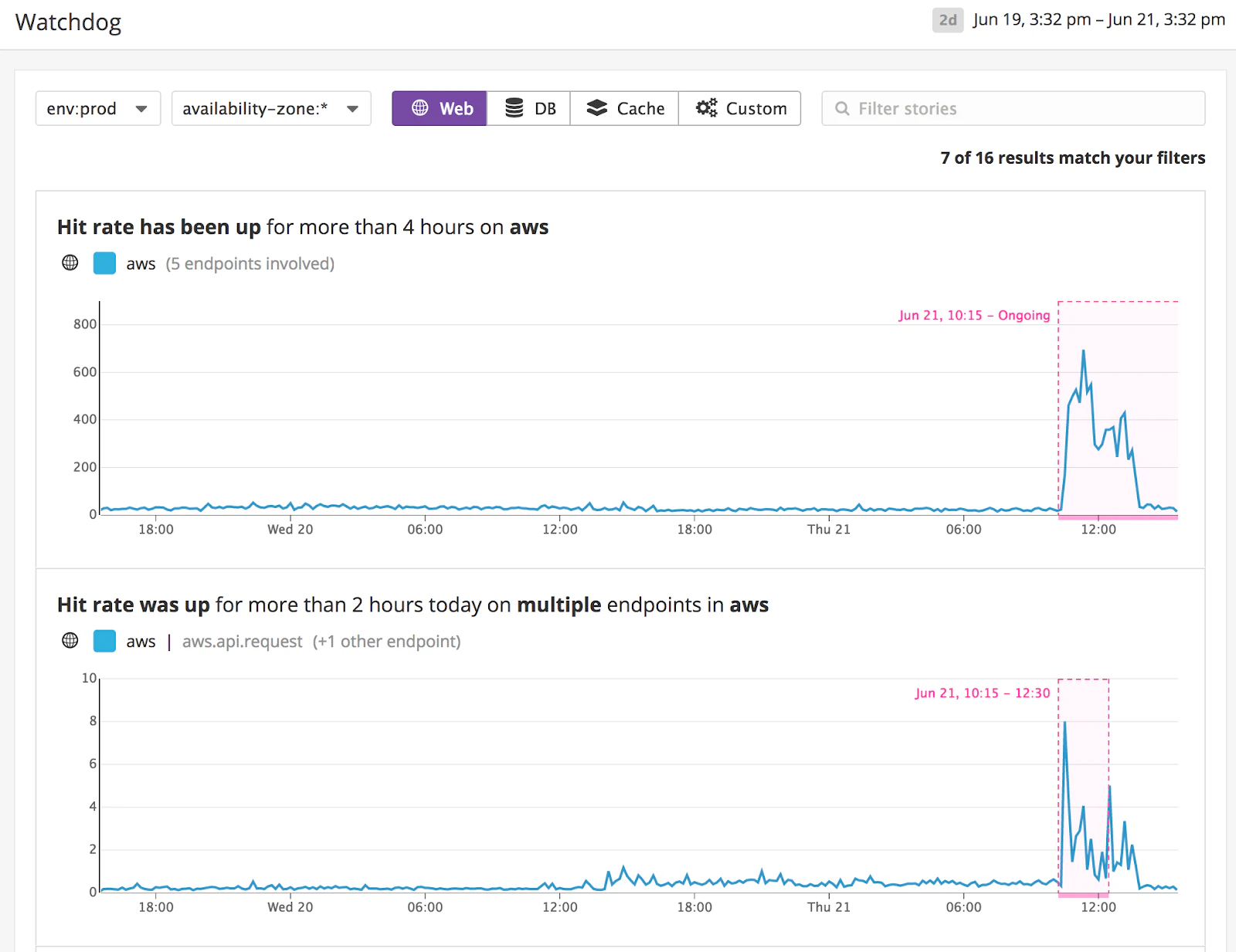Image resolution: width=1236 pixels, height=952 pixels.
Task: Open the env:prod dropdown
Action: click(x=97, y=108)
